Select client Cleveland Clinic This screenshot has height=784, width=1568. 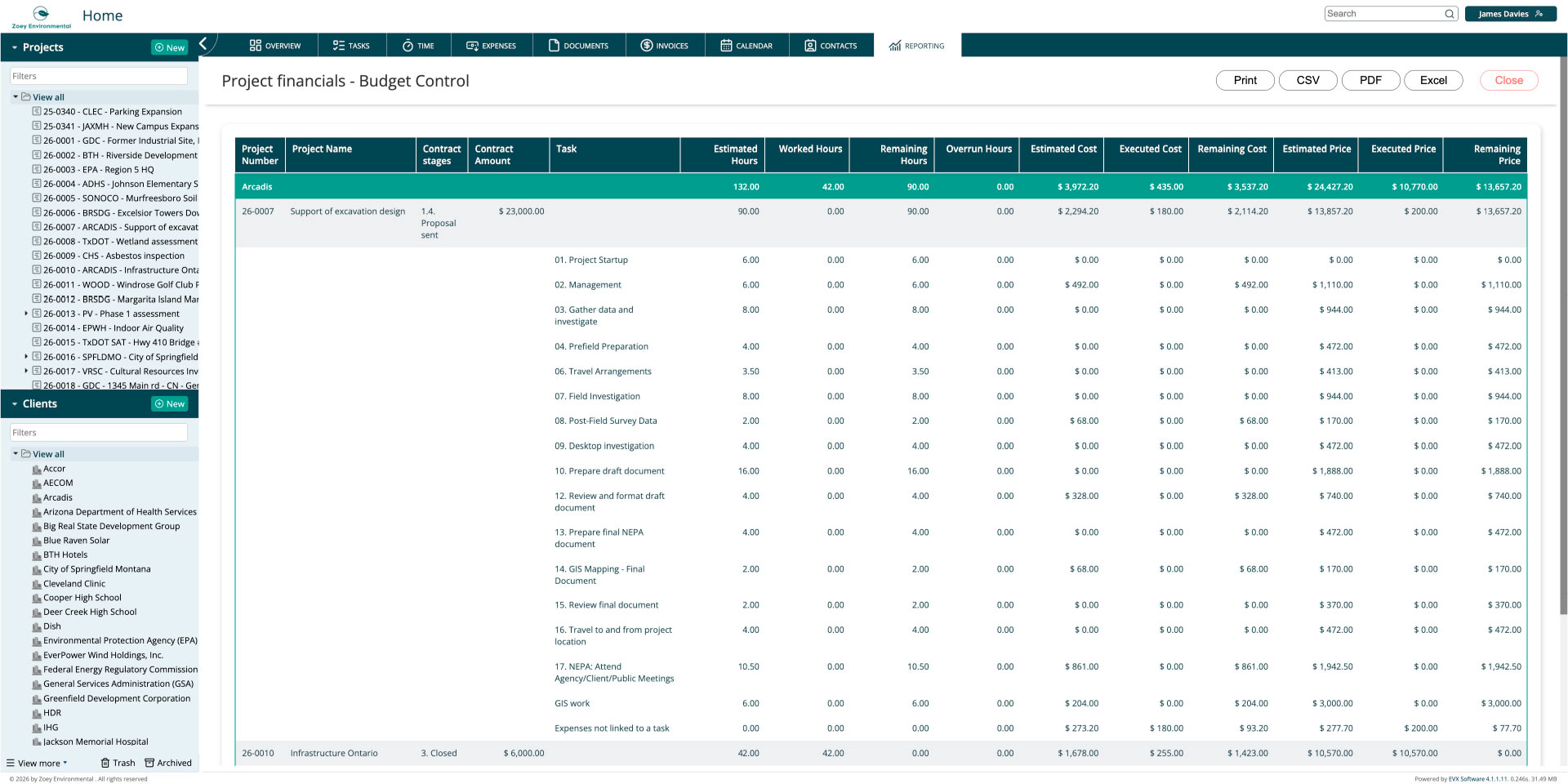point(73,584)
